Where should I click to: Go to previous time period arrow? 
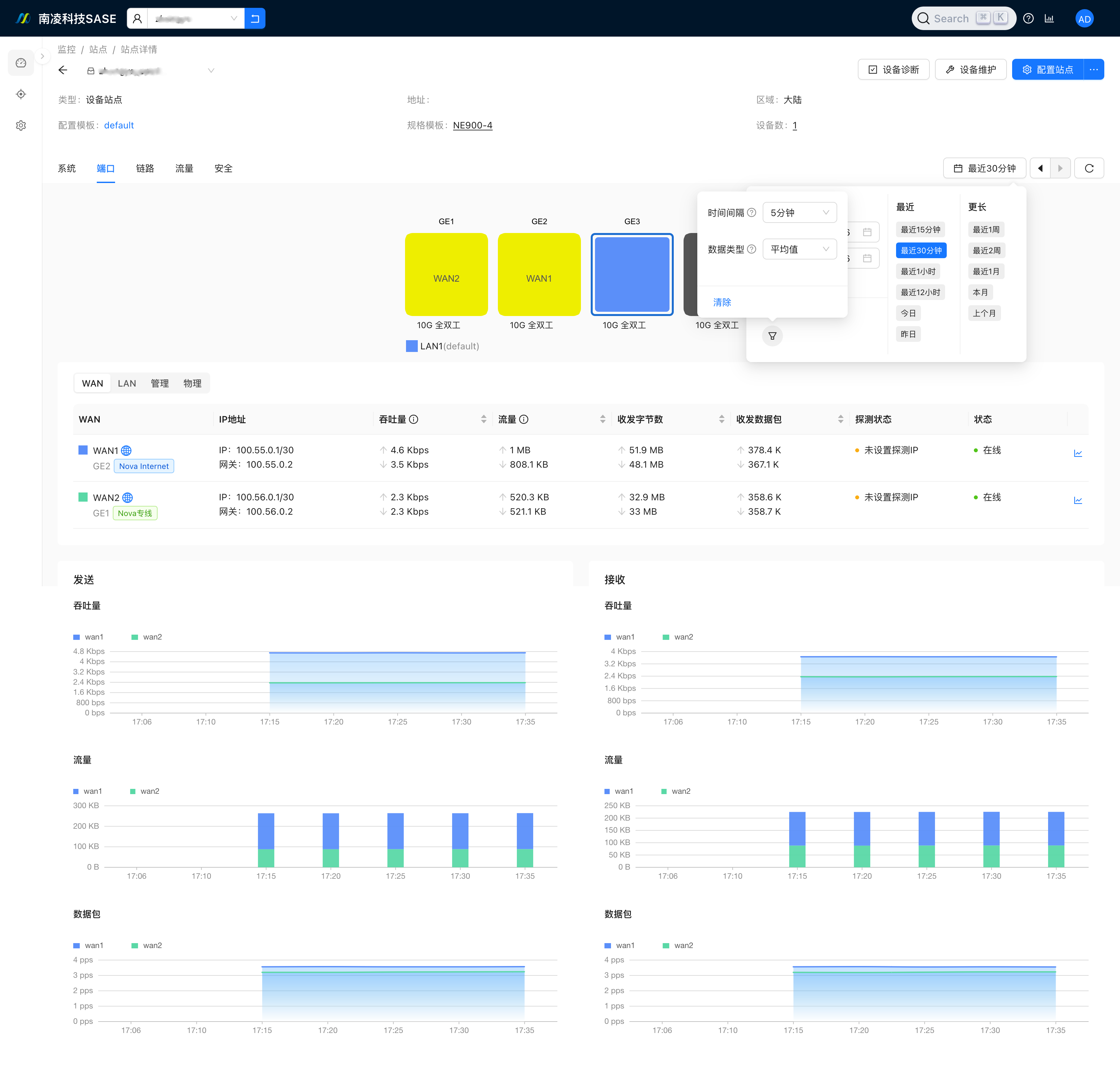pyautogui.click(x=1040, y=168)
